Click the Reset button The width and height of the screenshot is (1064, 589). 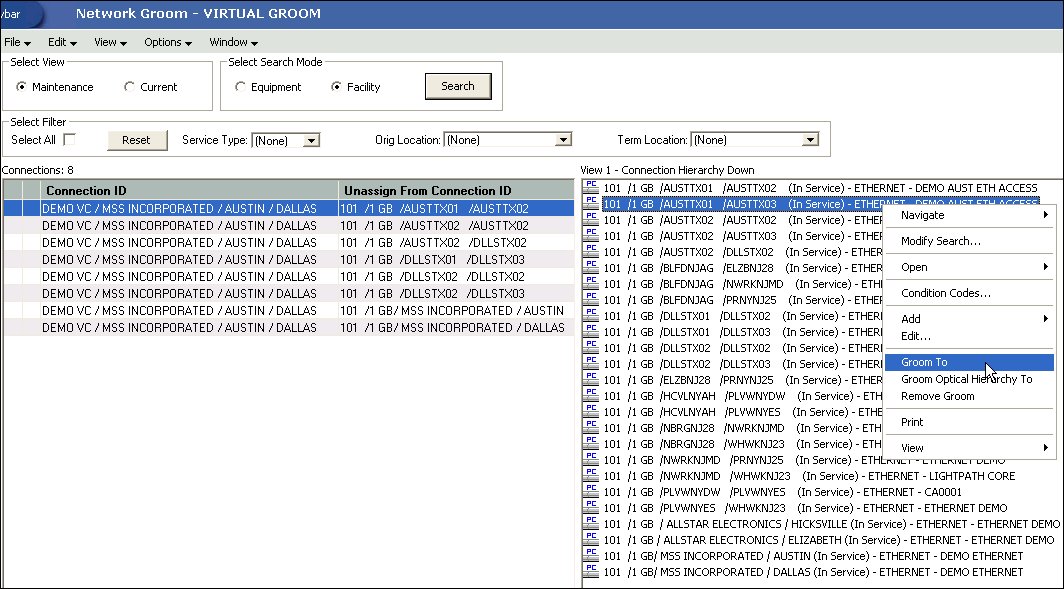(x=136, y=140)
